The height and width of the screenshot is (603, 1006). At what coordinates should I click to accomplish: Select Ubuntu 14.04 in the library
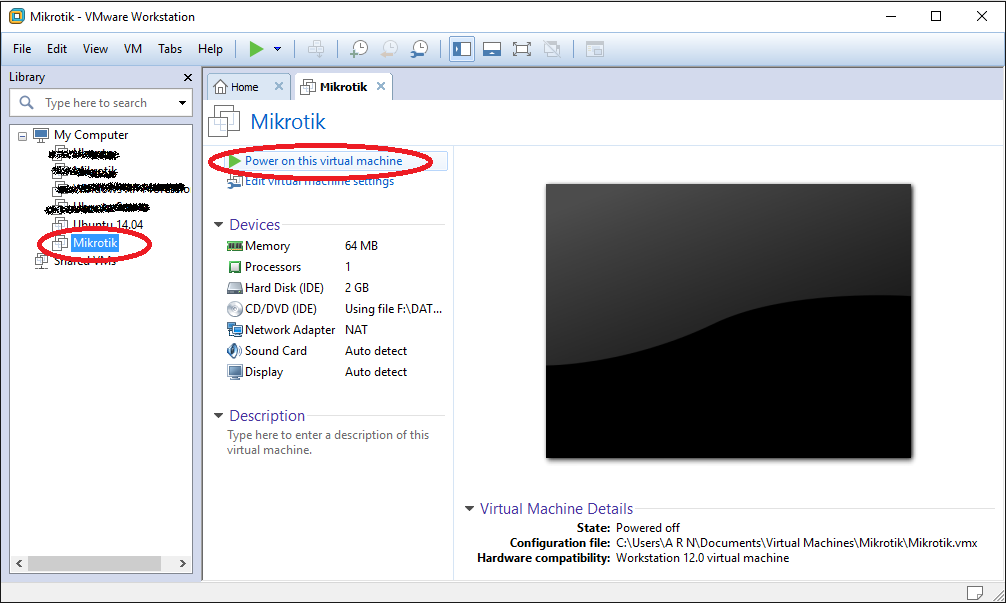[107, 225]
